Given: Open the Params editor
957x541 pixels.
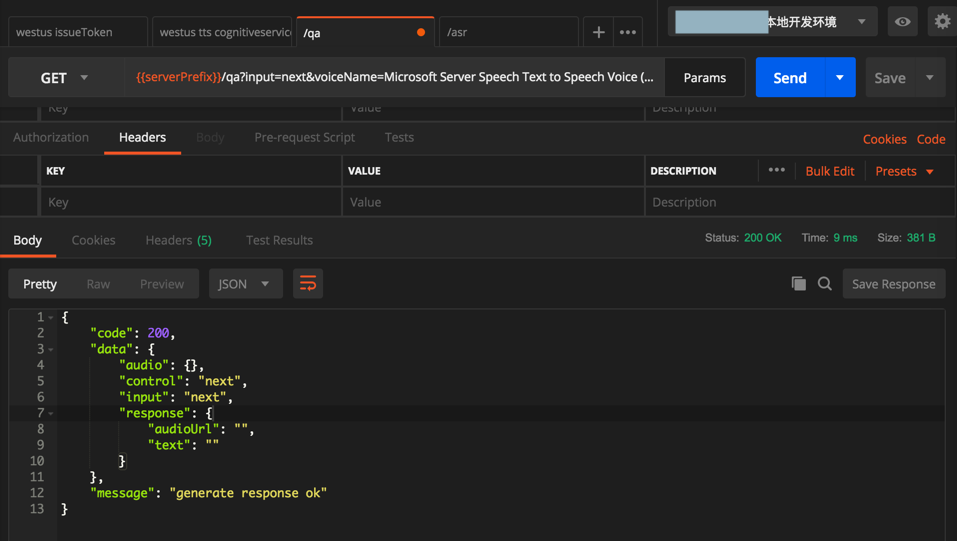Looking at the screenshot, I should pos(705,78).
